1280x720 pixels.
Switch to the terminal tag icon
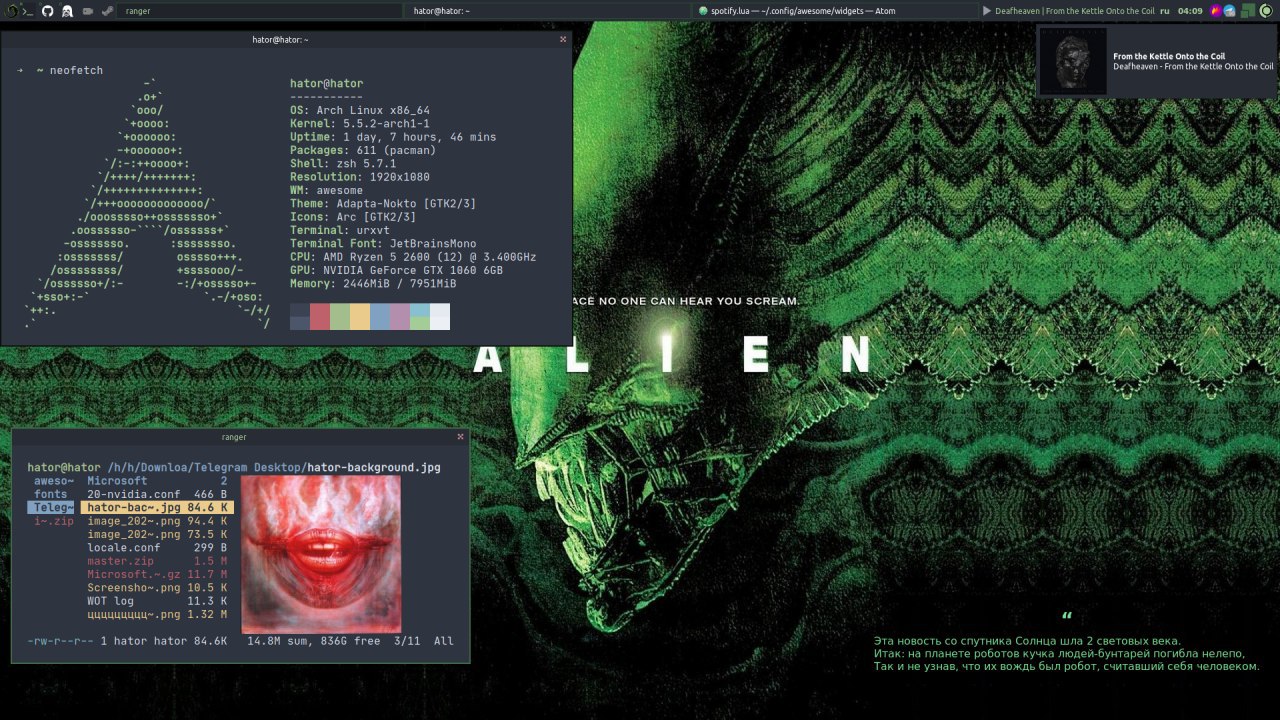coord(28,12)
